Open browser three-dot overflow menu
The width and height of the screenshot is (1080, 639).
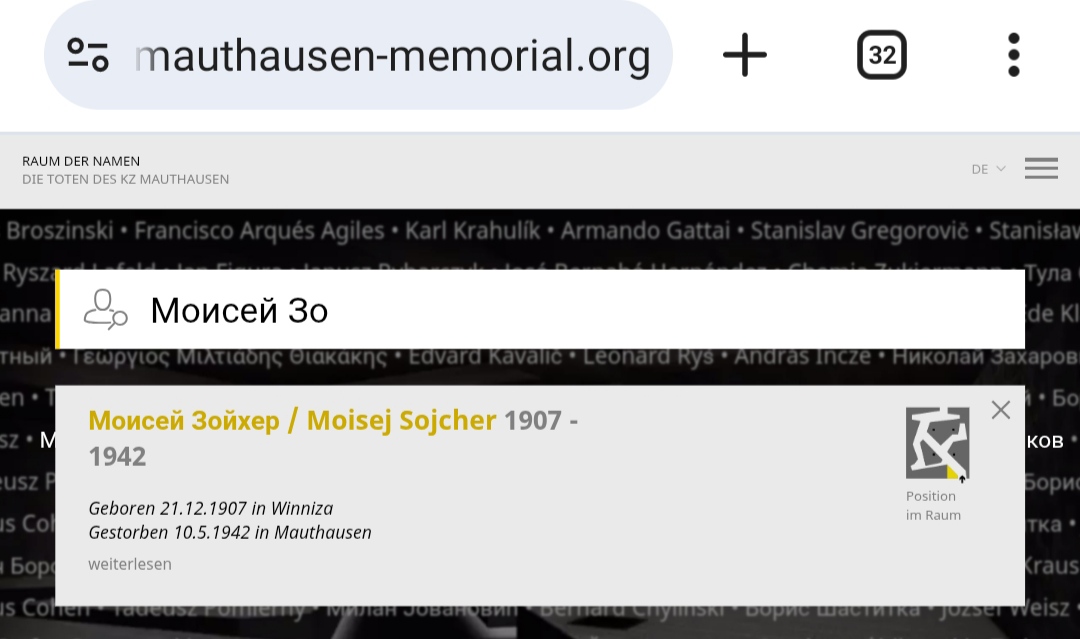pos(1013,55)
